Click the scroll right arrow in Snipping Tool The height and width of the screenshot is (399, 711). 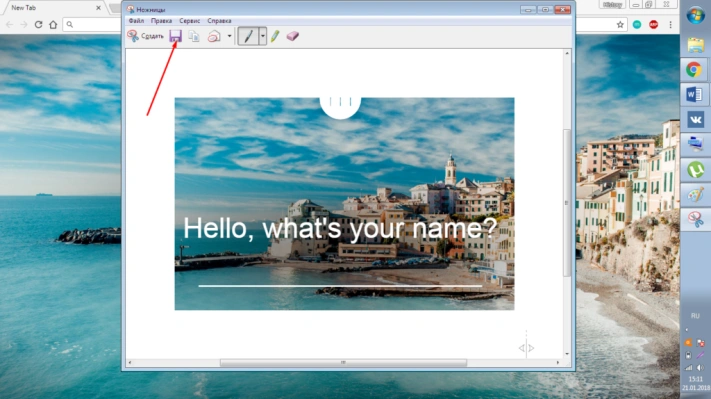558,363
